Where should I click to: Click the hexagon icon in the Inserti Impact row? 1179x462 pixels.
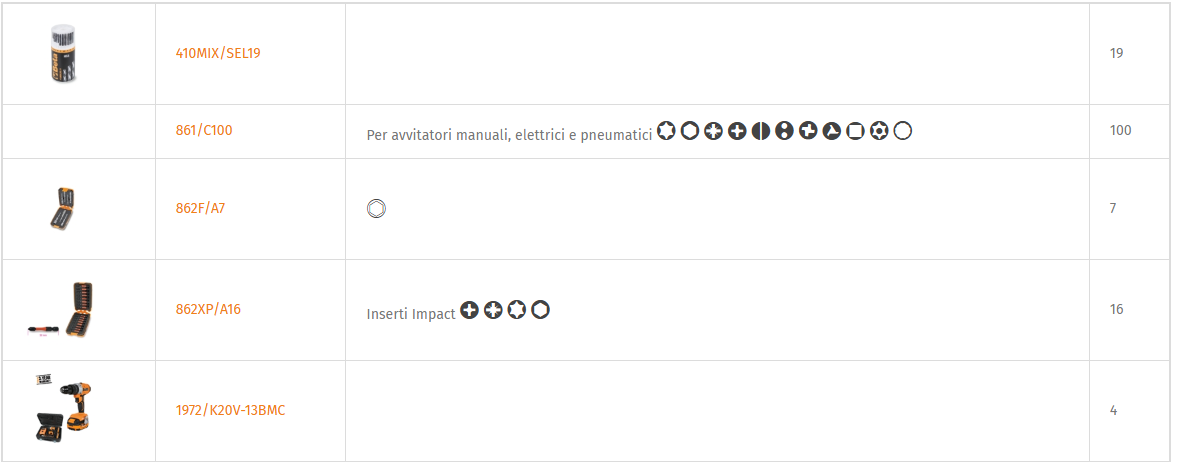click(x=540, y=310)
